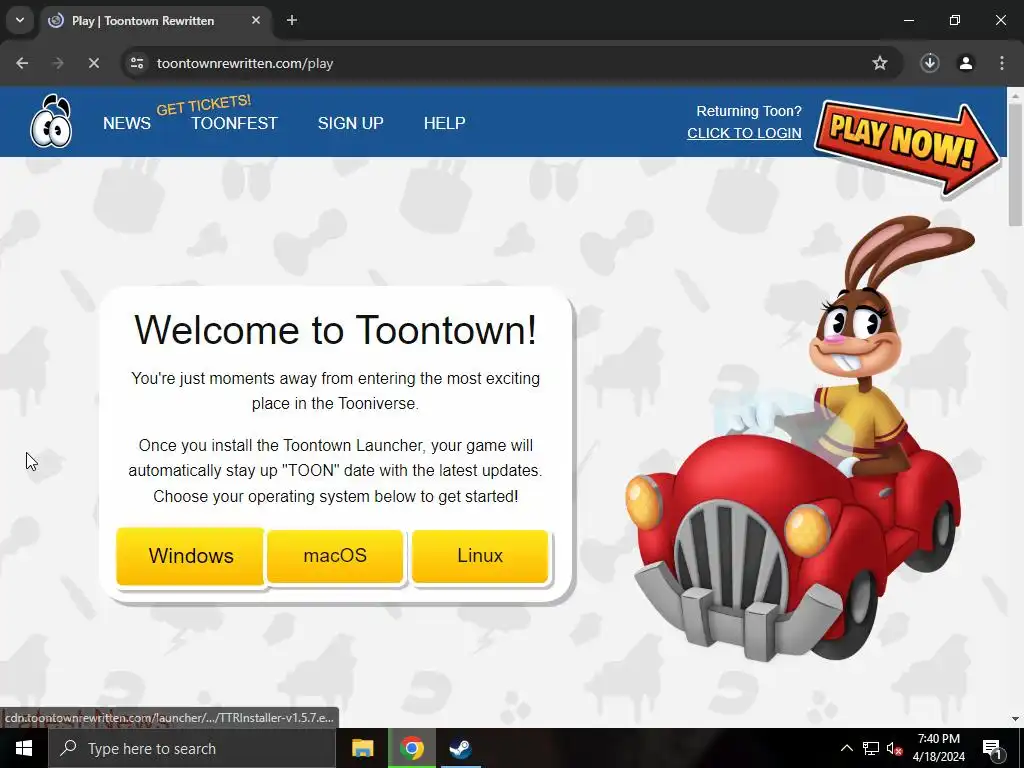Focus the address bar URL
The image size is (1024, 768).
pos(245,63)
